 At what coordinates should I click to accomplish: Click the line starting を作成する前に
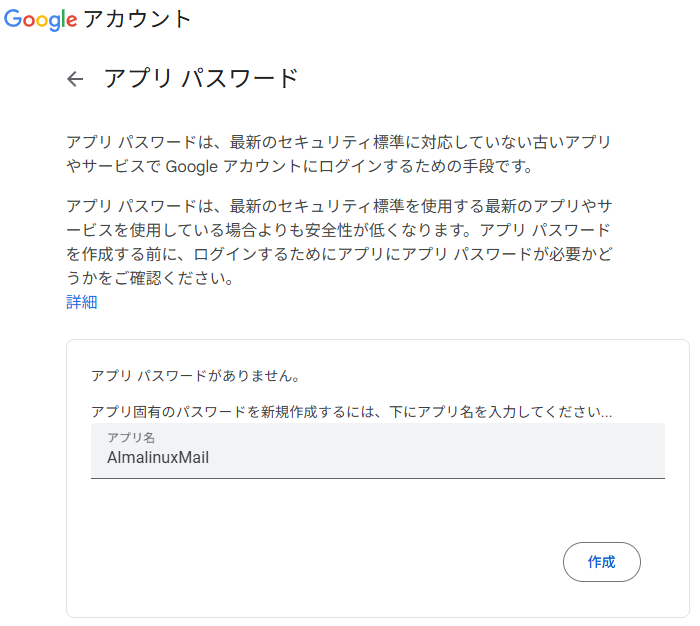(x=338, y=255)
